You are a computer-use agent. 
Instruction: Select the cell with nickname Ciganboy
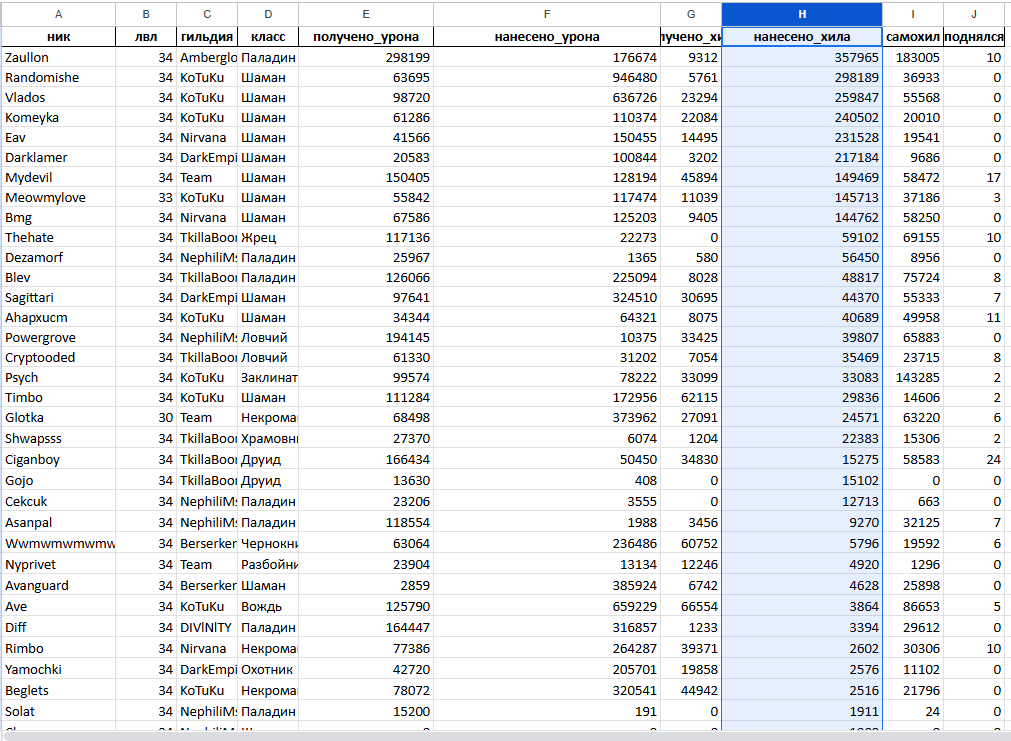58,460
